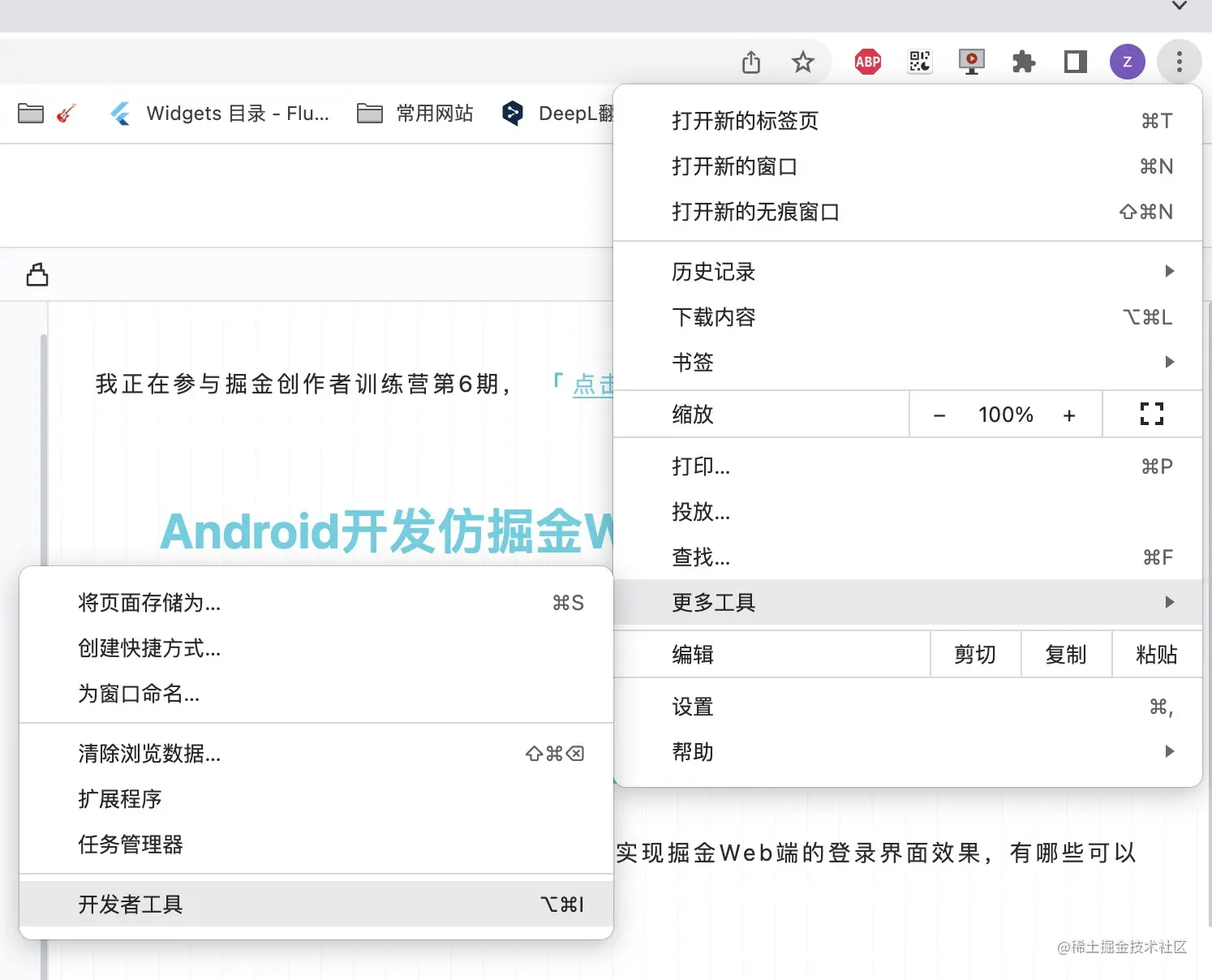Click the fullscreen icon in zoom row

click(x=1152, y=414)
